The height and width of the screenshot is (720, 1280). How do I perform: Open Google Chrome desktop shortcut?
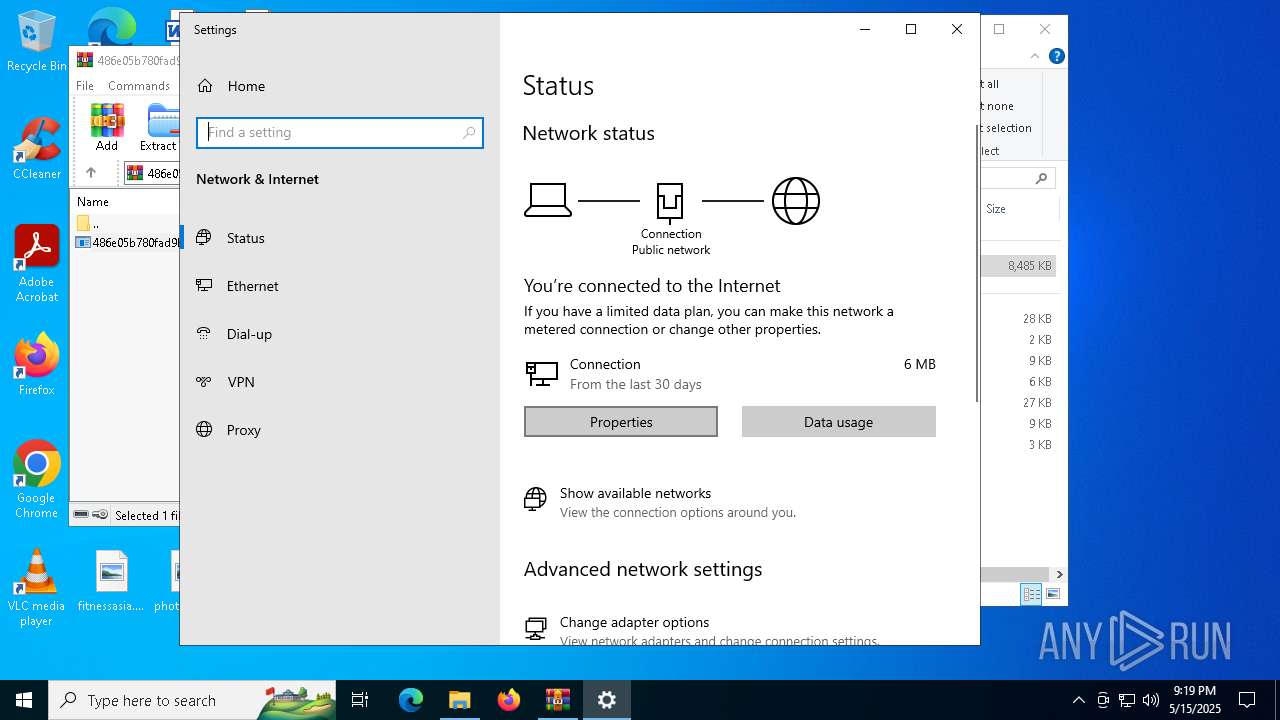coord(37,480)
